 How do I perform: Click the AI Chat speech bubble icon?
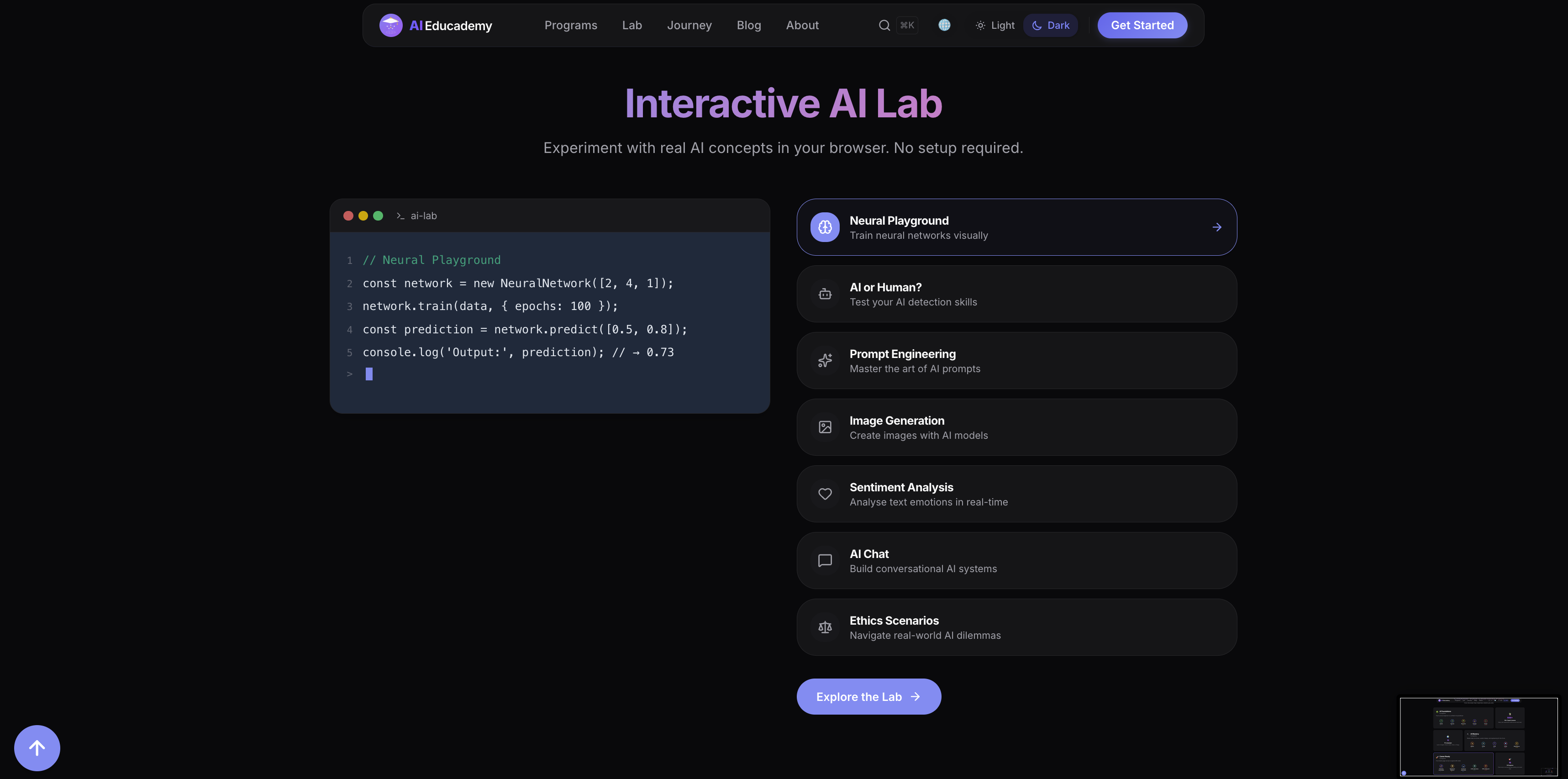point(825,561)
